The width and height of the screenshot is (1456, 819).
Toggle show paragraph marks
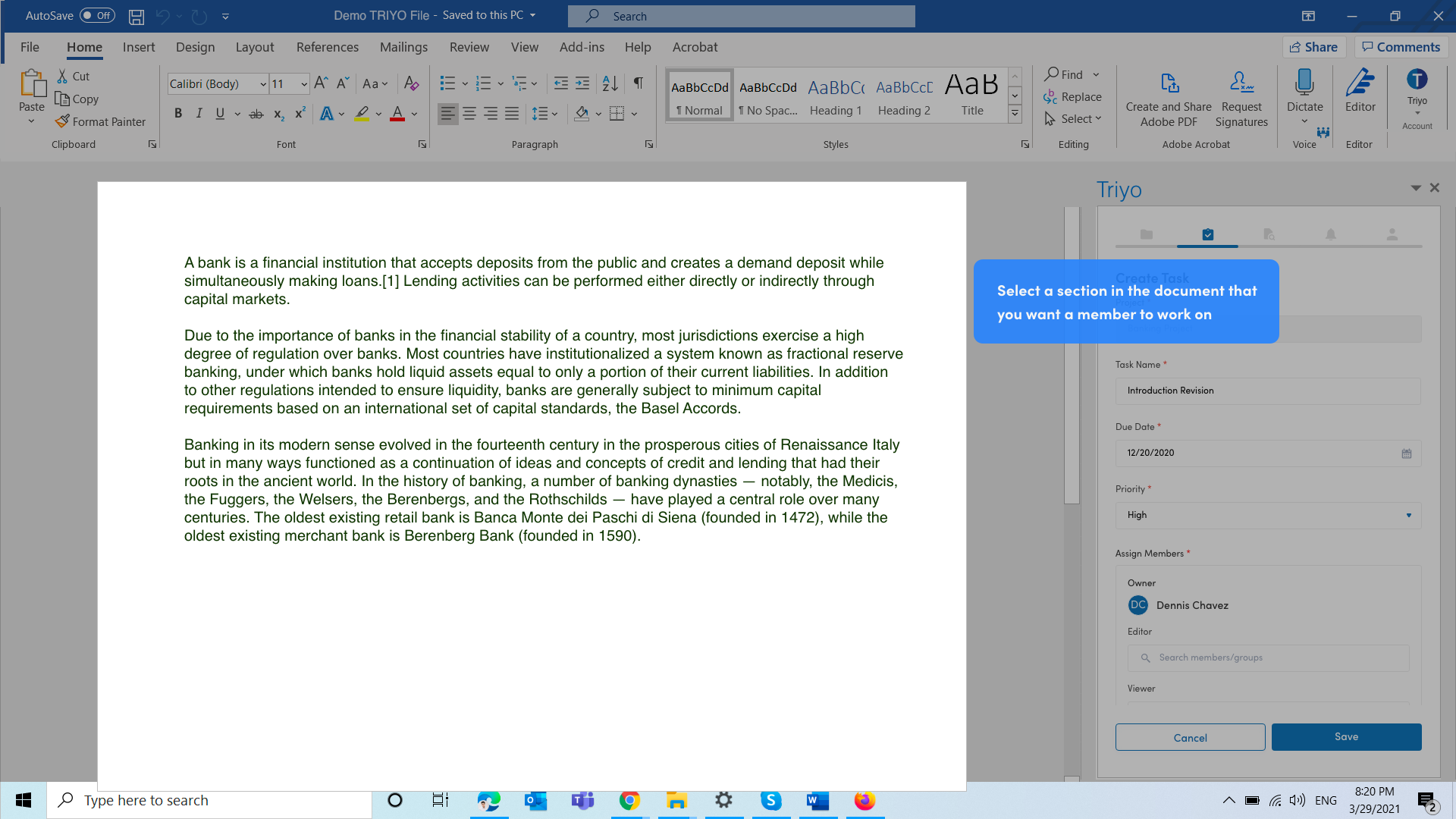(x=639, y=83)
